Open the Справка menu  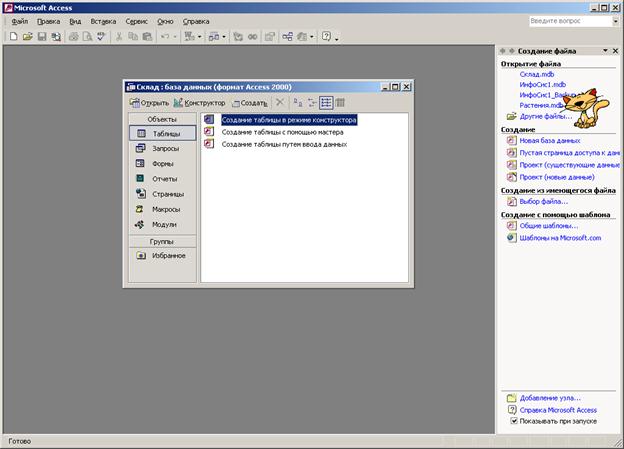[x=196, y=21]
